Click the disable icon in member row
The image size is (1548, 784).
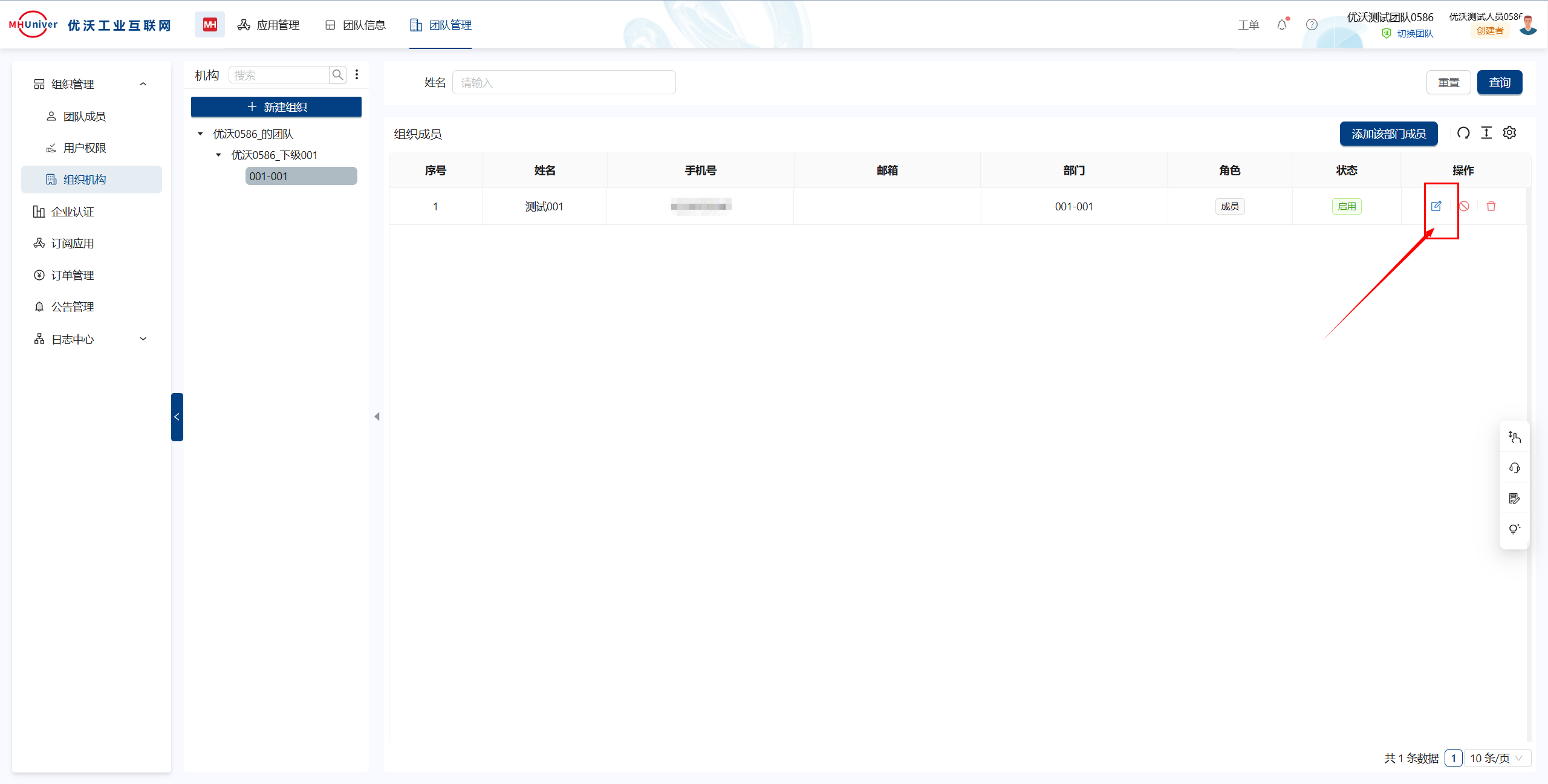[x=1464, y=206]
